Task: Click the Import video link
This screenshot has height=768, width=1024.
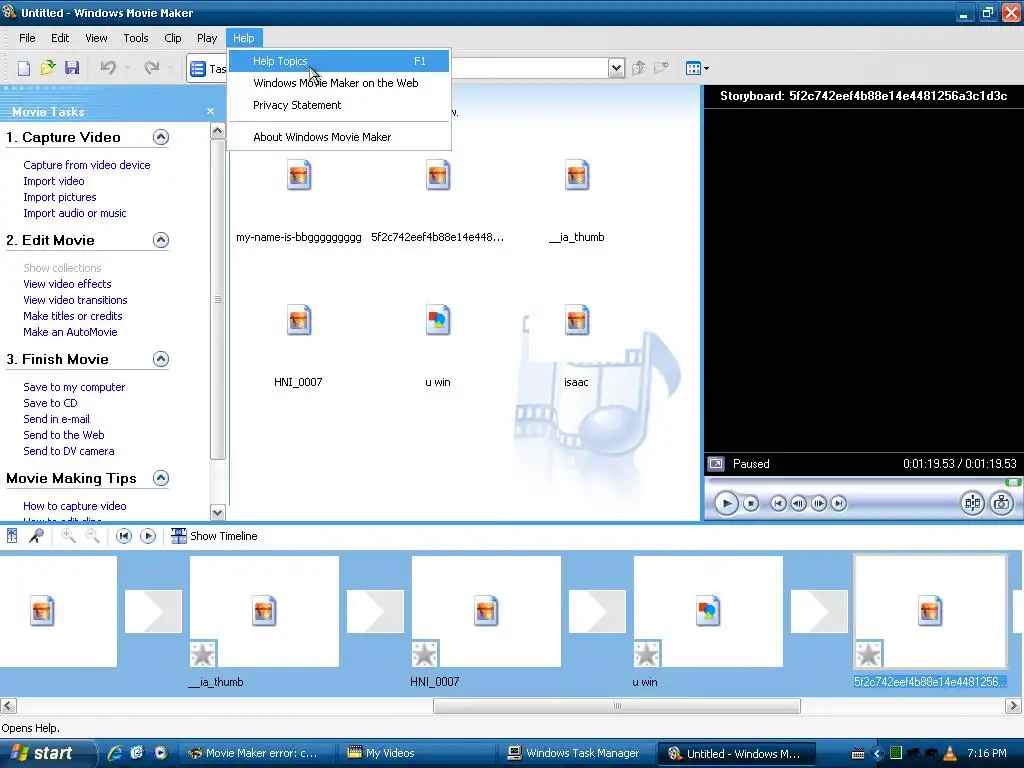Action: [54, 181]
